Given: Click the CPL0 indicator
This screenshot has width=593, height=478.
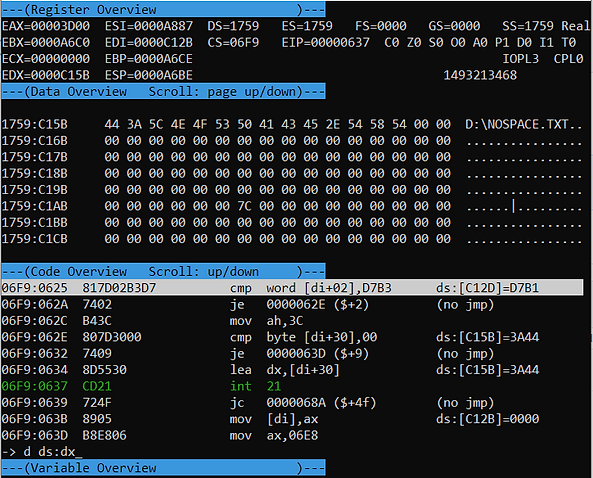Looking at the screenshot, I should tap(568, 59).
